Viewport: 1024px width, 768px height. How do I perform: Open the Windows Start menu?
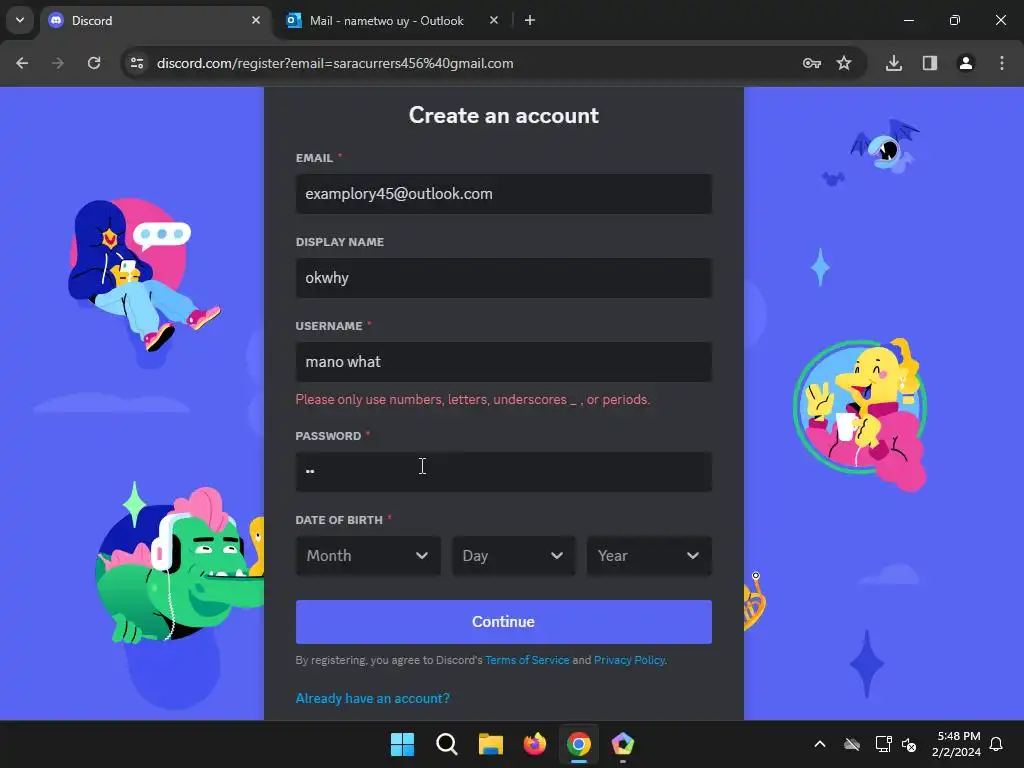pyautogui.click(x=402, y=744)
